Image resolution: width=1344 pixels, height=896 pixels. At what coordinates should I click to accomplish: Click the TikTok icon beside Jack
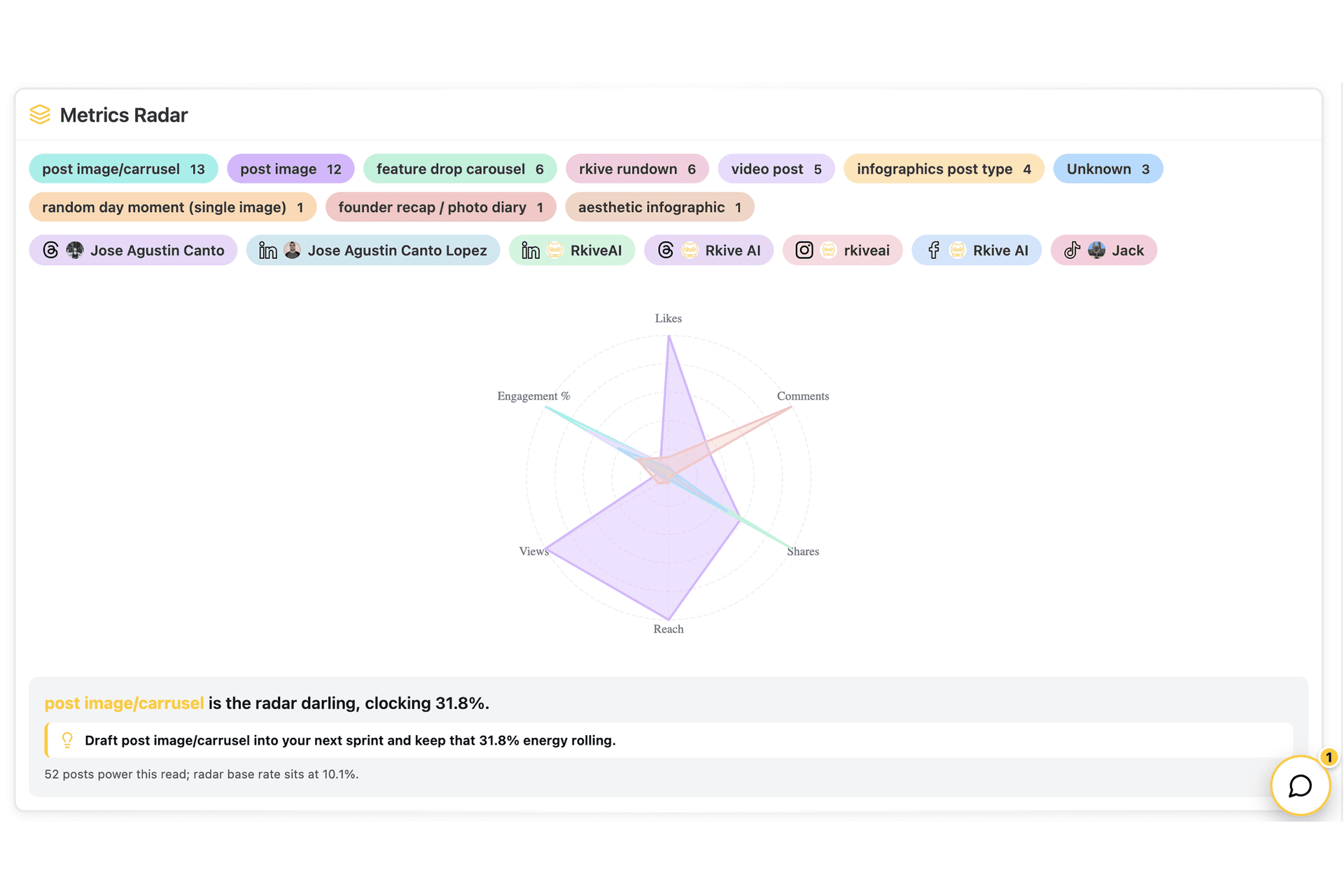pyautogui.click(x=1072, y=250)
